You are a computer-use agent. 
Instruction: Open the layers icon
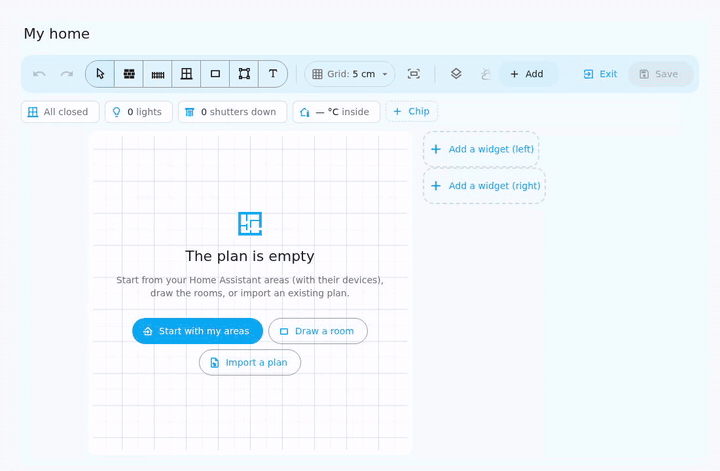click(x=456, y=74)
